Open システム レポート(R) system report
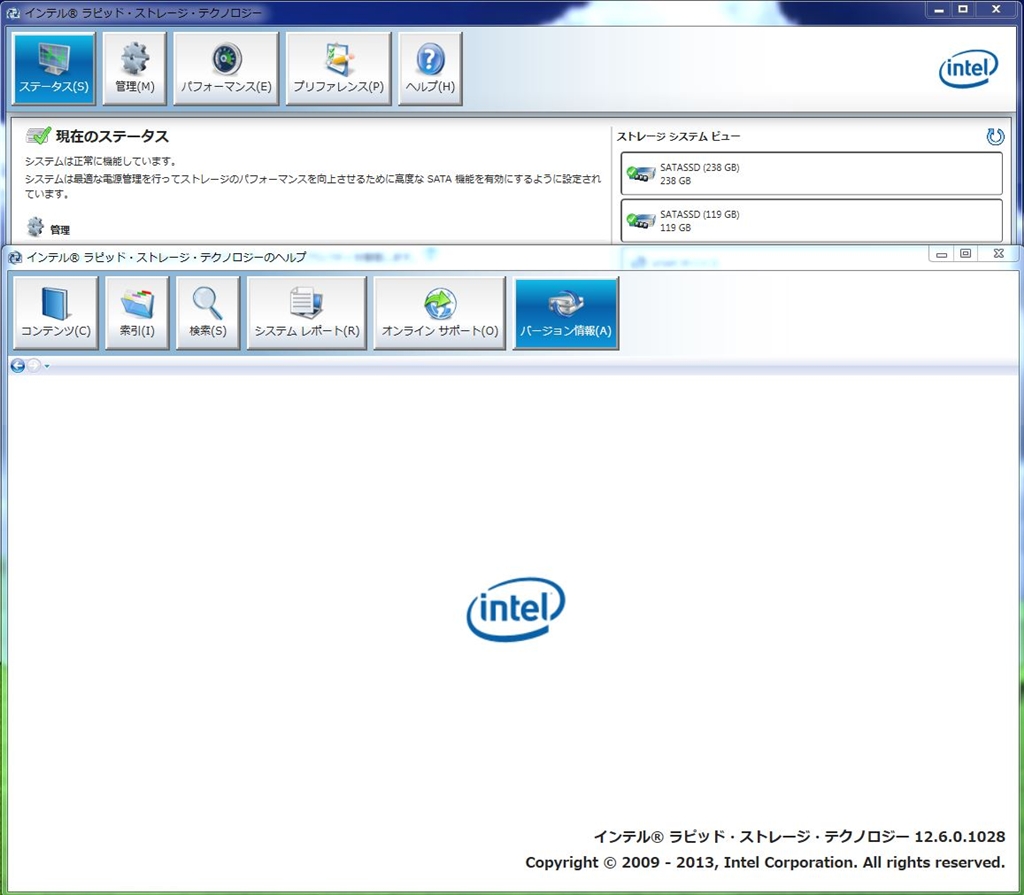This screenshot has width=1024, height=895. pyautogui.click(x=306, y=313)
